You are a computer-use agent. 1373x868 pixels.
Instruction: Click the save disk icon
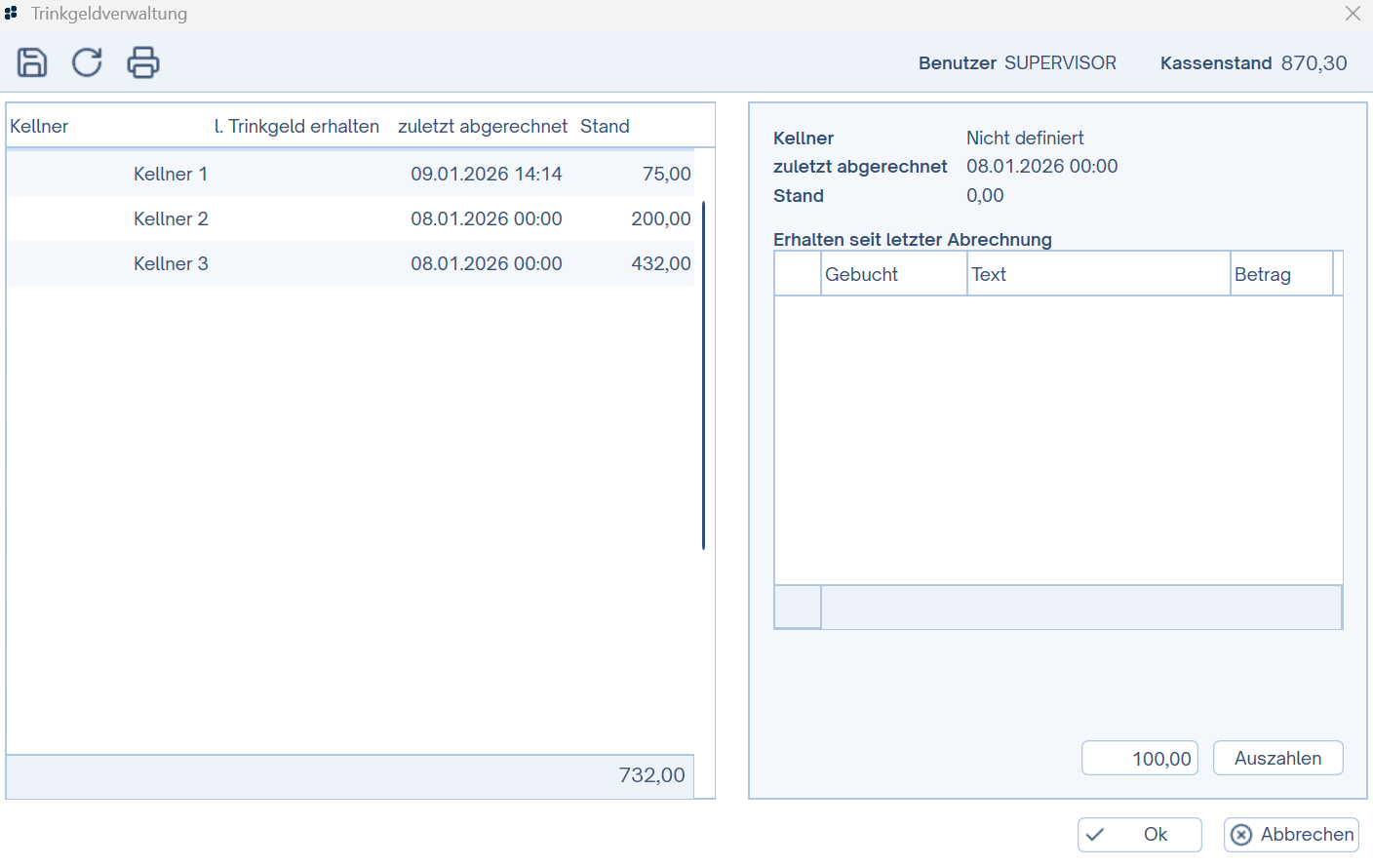pos(32,62)
